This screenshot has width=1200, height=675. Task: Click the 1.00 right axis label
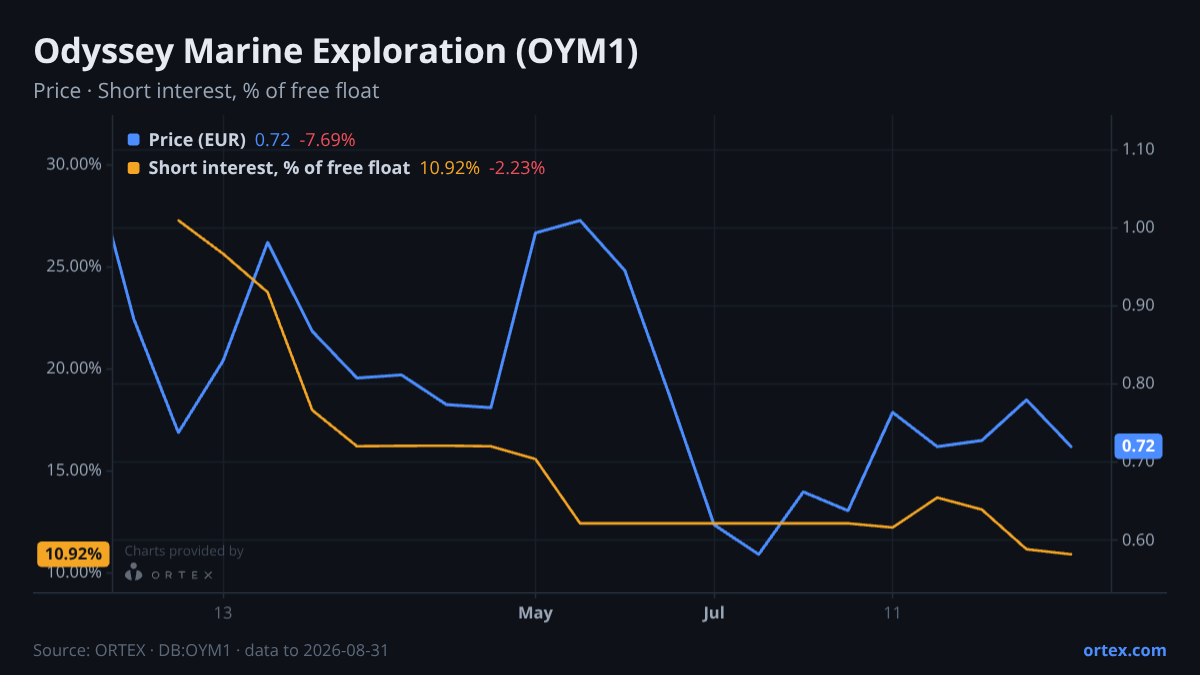coord(1139,227)
